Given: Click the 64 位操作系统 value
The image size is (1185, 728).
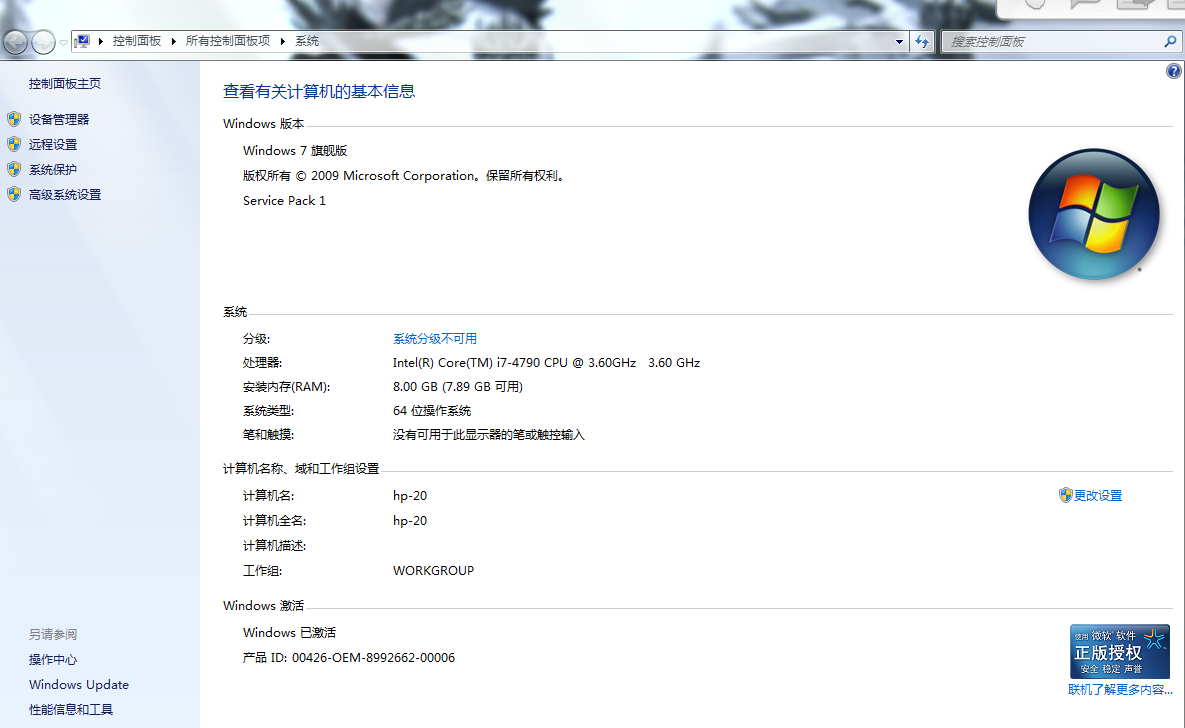Looking at the screenshot, I should click(432, 410).
